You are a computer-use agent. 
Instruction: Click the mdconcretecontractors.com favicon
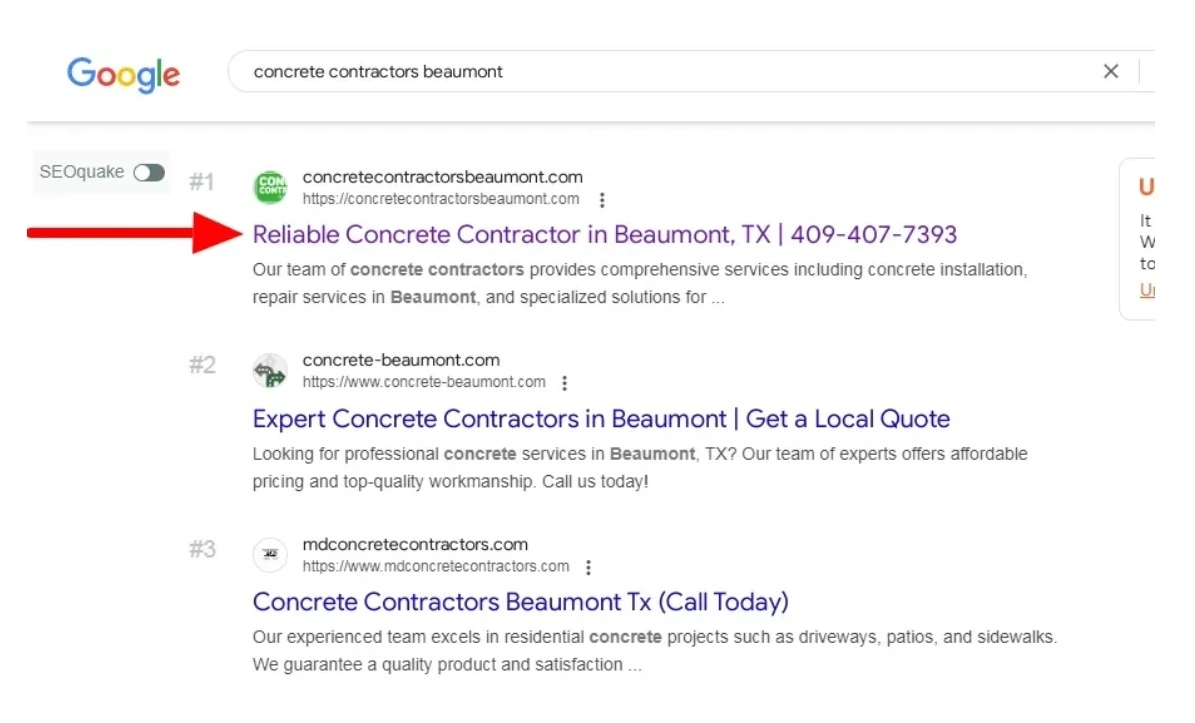tap(270, 555)
